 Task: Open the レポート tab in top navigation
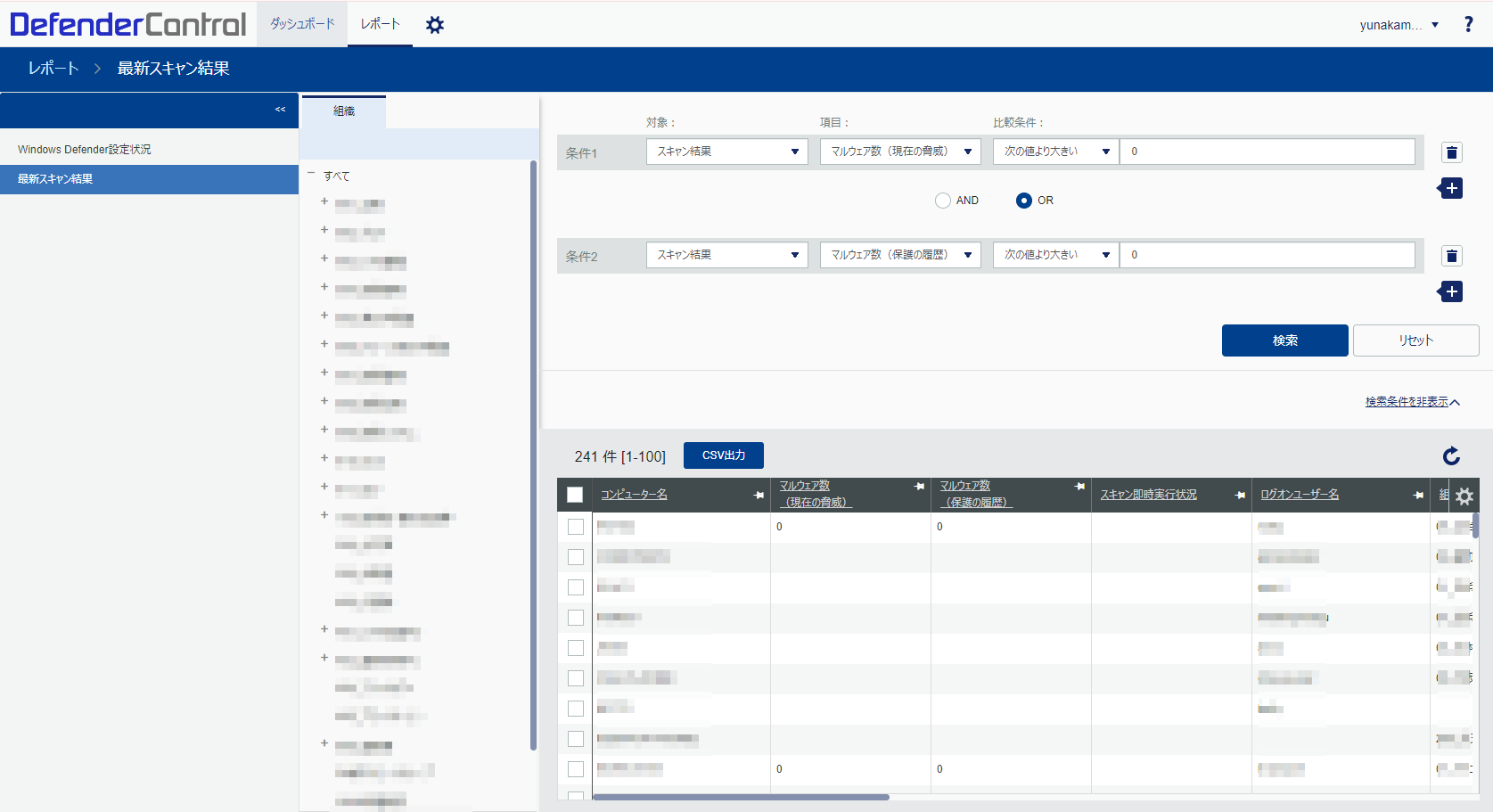point(381,24)
